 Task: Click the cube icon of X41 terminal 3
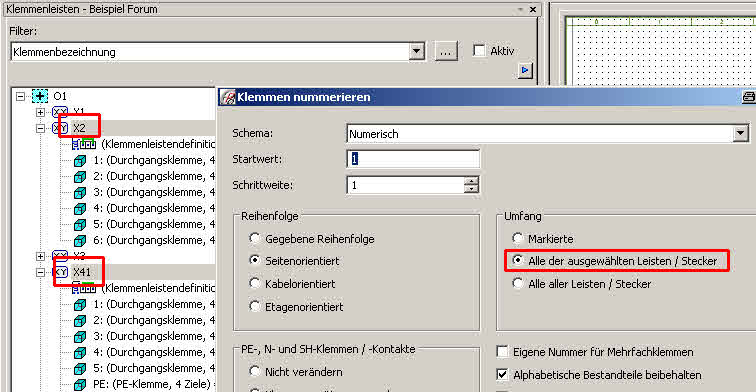(80, 337)
